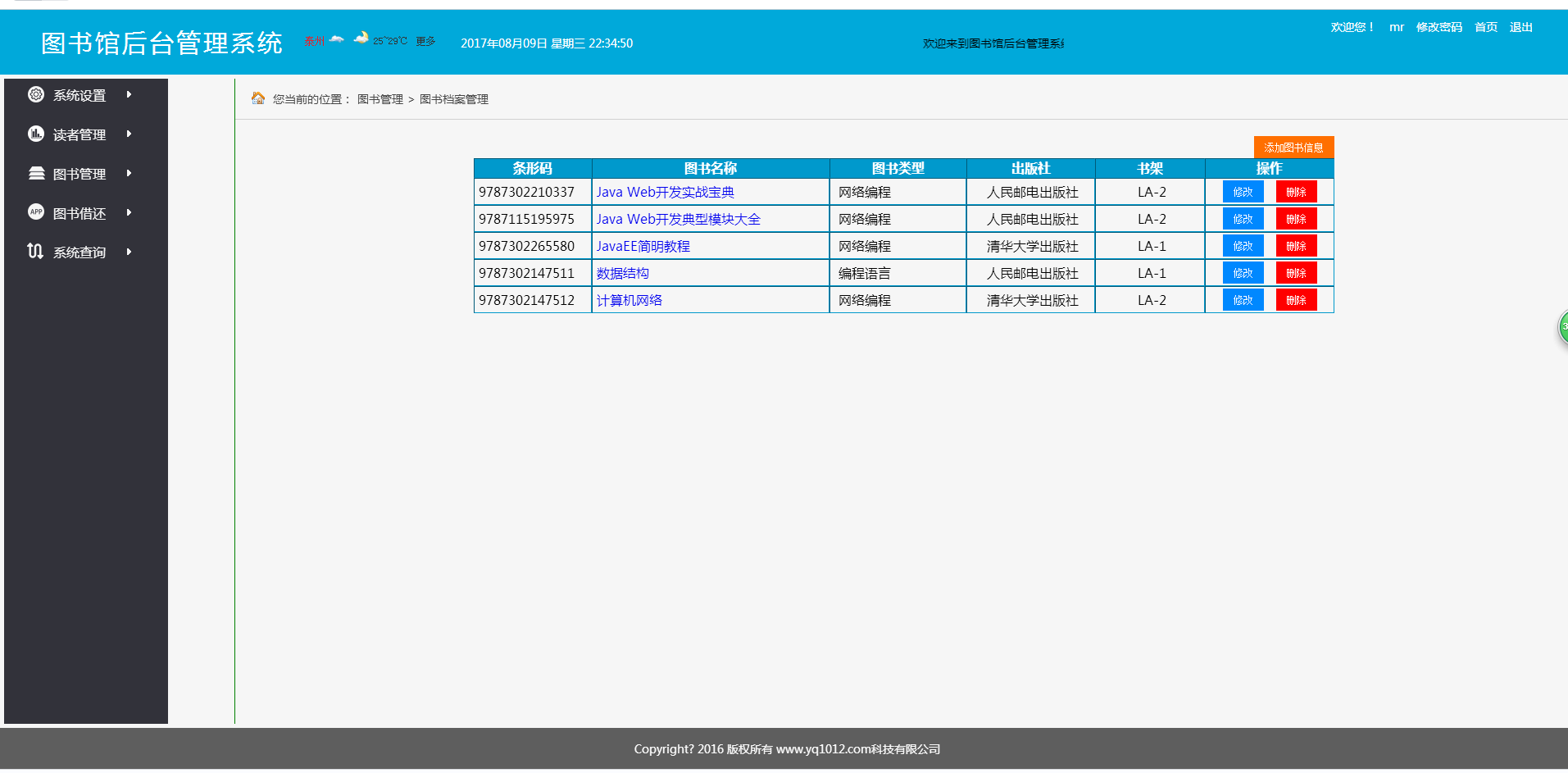Click 修改 for barcode 9787302210337
Screen dimensions: 1568x773
[1243, 192]
